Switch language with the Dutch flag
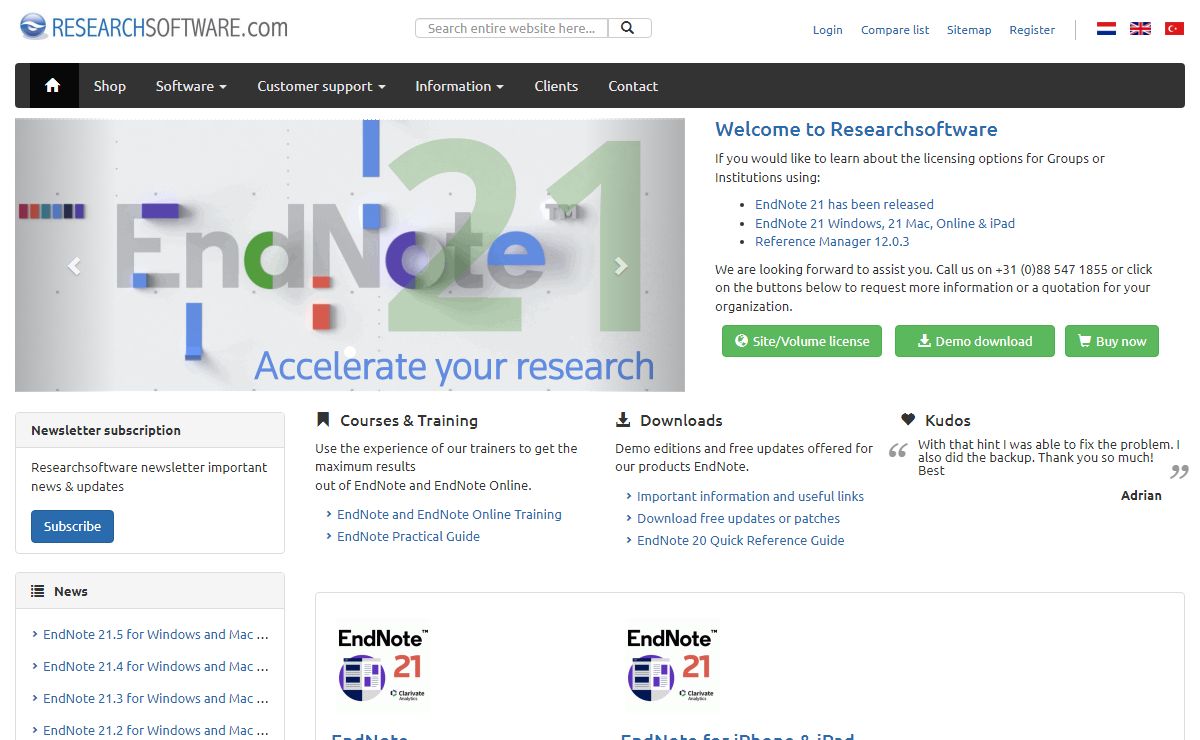 pyautogui.click(x=1106, y=29)
